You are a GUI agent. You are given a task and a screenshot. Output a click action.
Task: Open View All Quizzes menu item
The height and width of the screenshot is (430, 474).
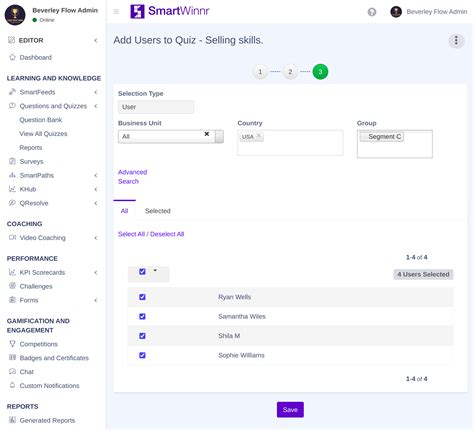click(x=43, y=134)
